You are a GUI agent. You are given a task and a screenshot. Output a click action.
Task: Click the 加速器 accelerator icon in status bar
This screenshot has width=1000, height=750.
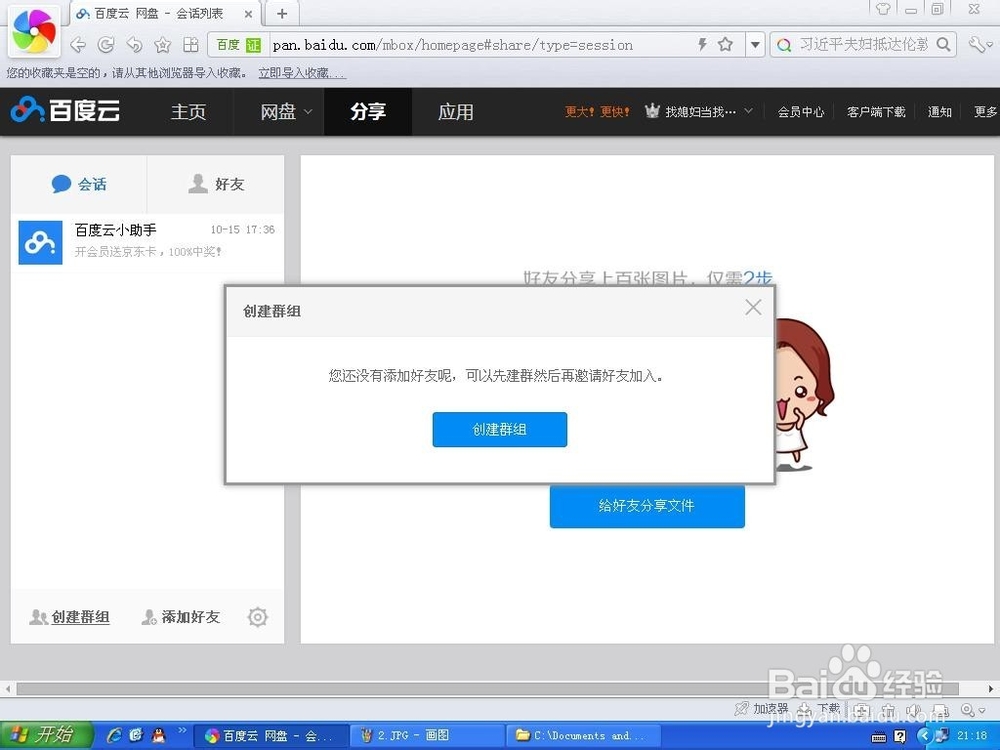(x=742, y=707)
